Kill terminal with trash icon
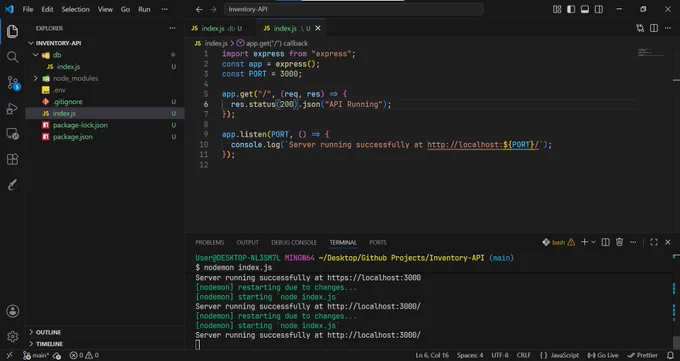 (x=619, y=242)
